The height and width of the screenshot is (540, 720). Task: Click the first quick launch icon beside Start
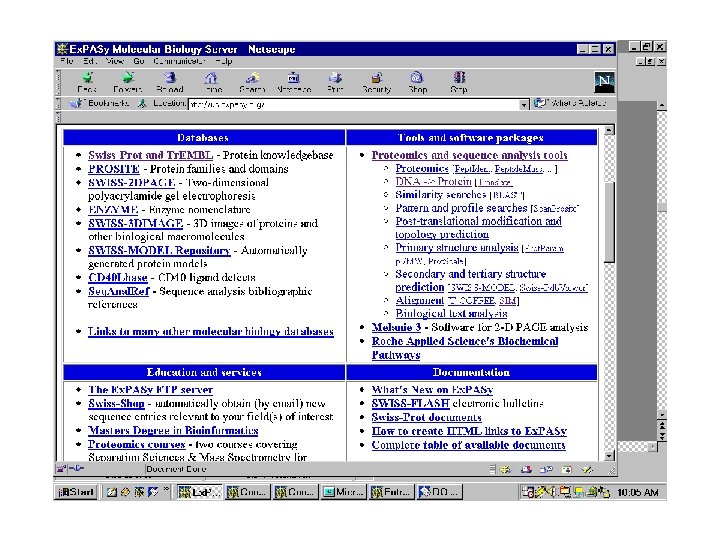click(112, 492)
